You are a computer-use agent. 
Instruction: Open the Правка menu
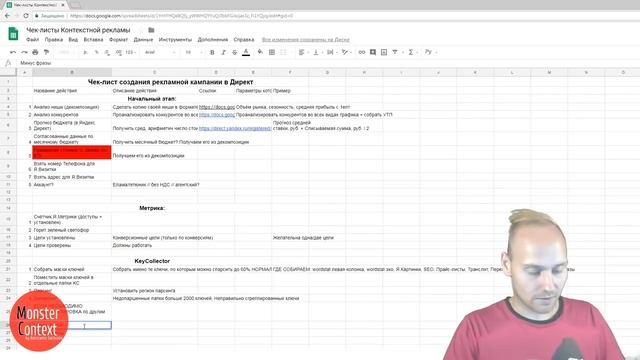54,40
